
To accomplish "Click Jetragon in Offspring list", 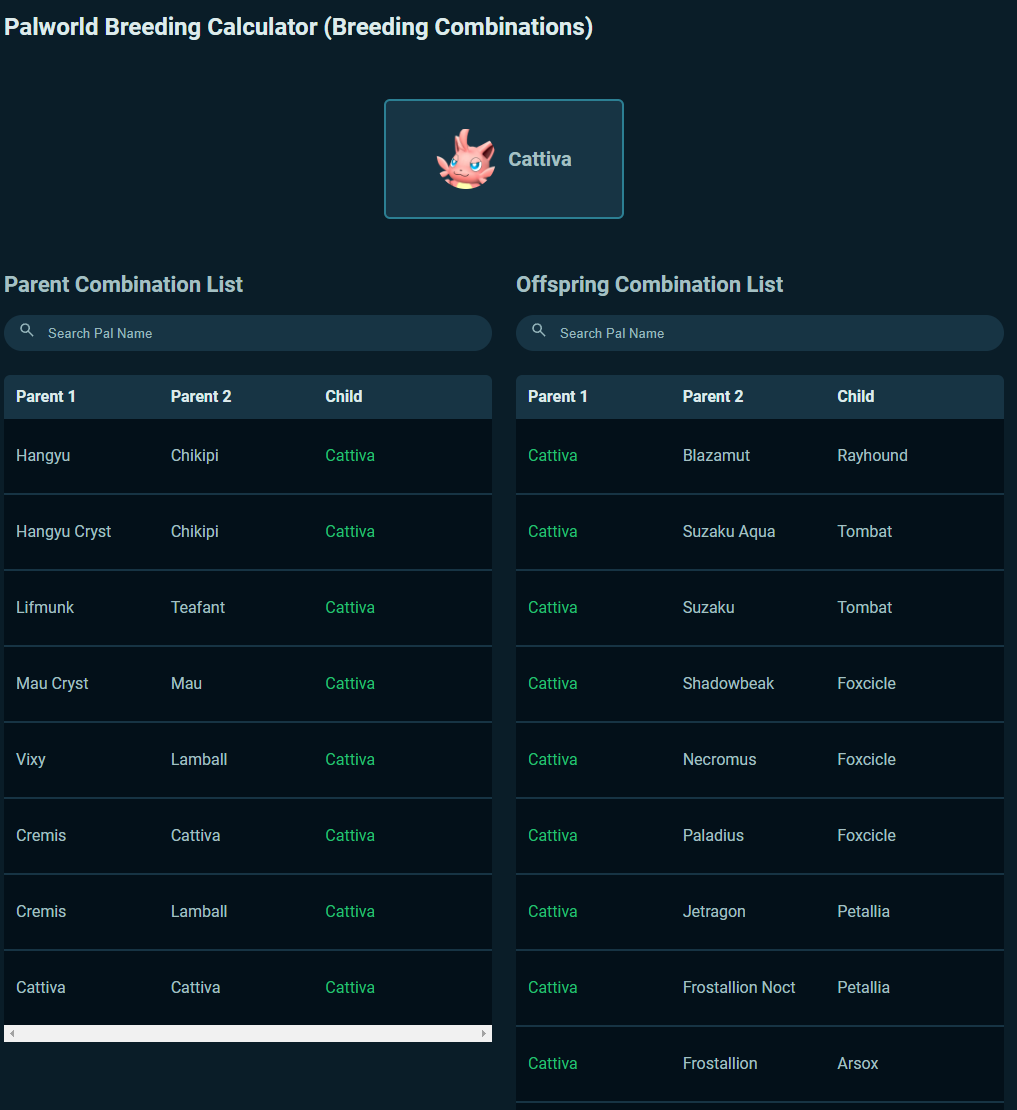I will click(714, 912).
